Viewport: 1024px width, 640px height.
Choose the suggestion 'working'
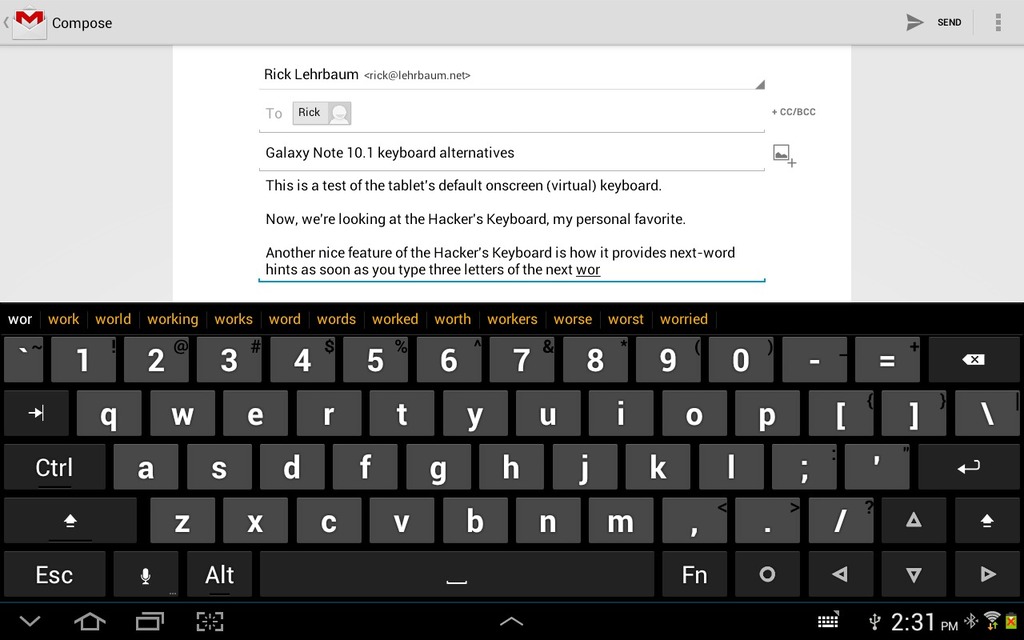[x=172, y=319]
